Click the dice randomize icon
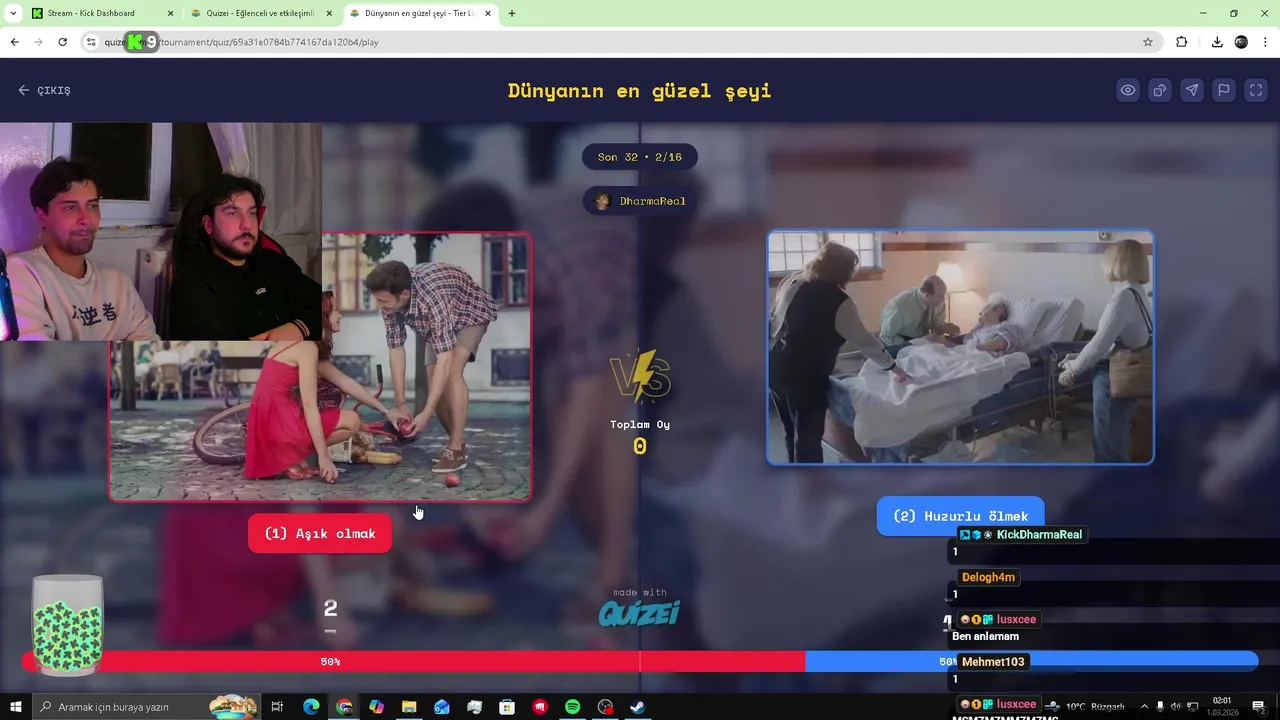 [1160, 90]
